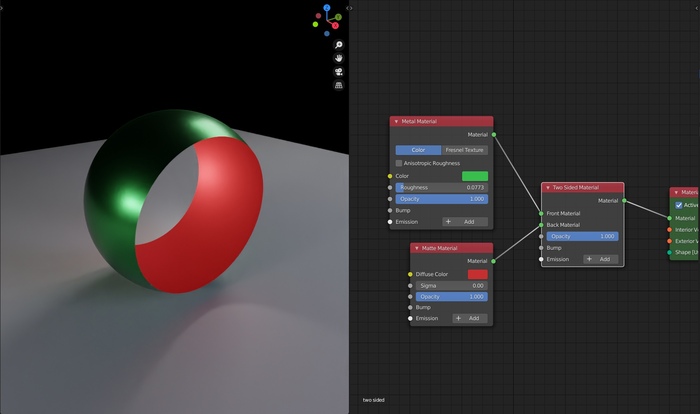The image size is (700, 414).
Task: Enable Anisotropic Roughness checkbox
Action: tap(400, 163)
